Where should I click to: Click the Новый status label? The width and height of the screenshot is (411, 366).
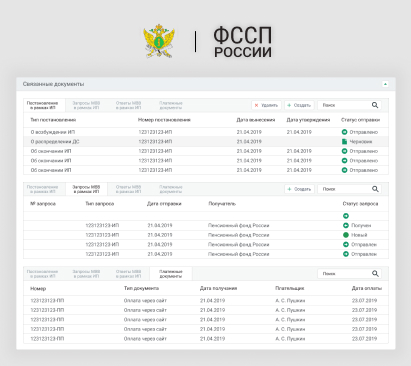pyautogui.click(x=359, y=235)
